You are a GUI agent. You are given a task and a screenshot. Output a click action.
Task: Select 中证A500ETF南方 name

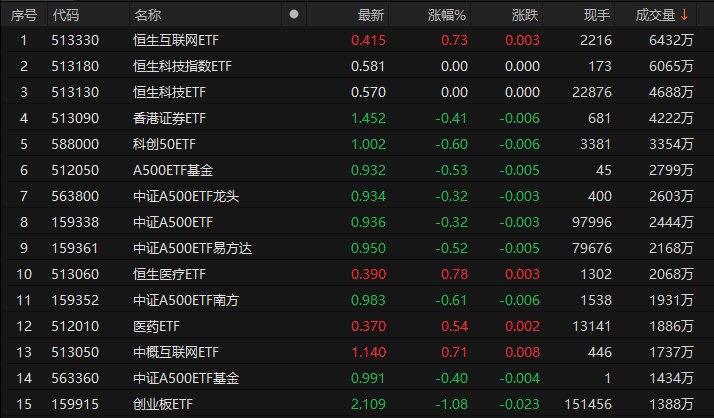tap(186, 300)
